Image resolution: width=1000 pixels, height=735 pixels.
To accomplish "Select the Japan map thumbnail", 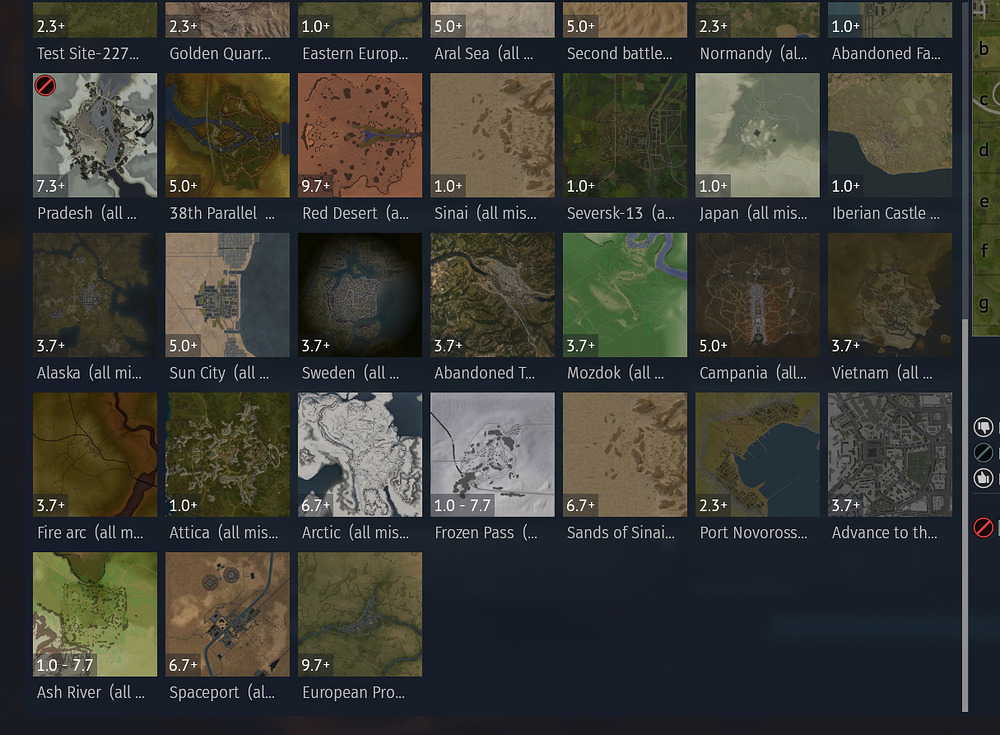I will point(757,135).
